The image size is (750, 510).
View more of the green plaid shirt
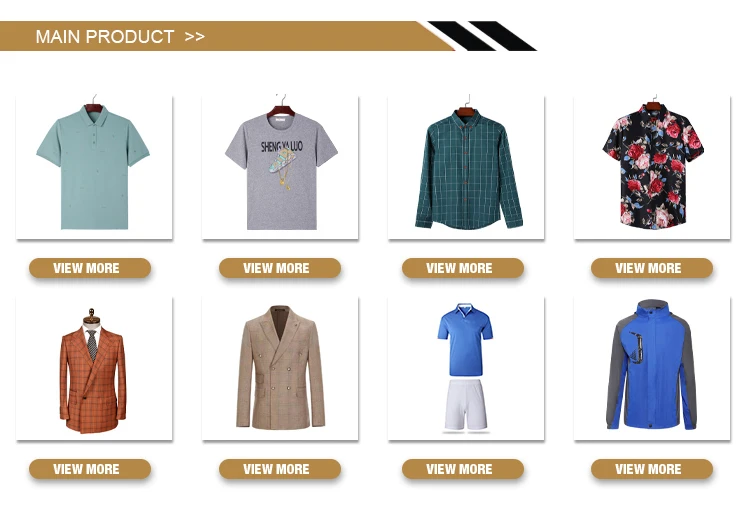coord(463,268)
